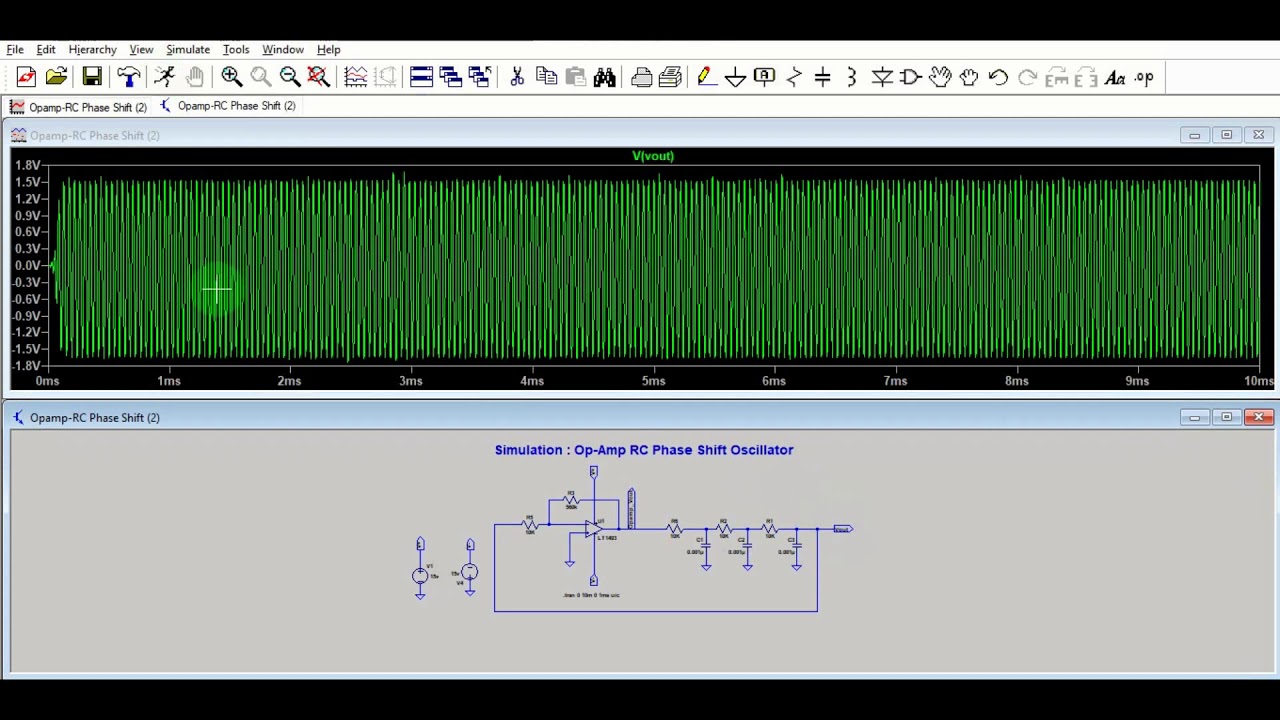Place a net Label
Screen dimensions: 1280x720
[x=764, y=77]
